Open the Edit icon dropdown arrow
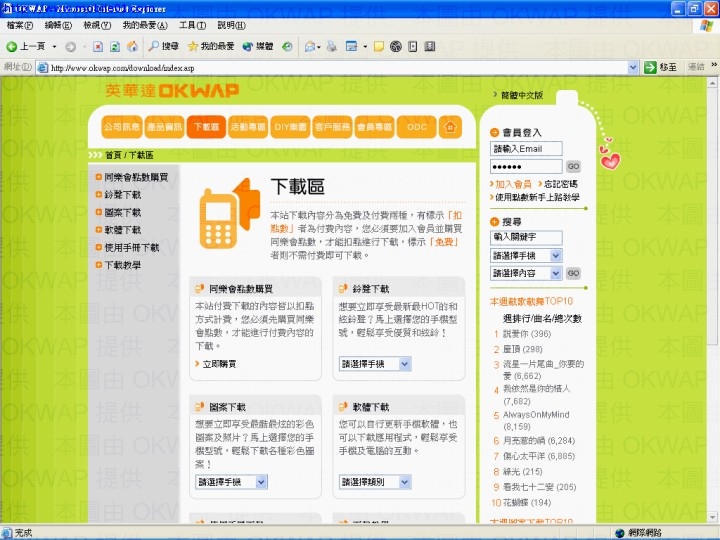The width and height of the screenshot is (720, 540). pyautogui.click(x=365, y=47)
